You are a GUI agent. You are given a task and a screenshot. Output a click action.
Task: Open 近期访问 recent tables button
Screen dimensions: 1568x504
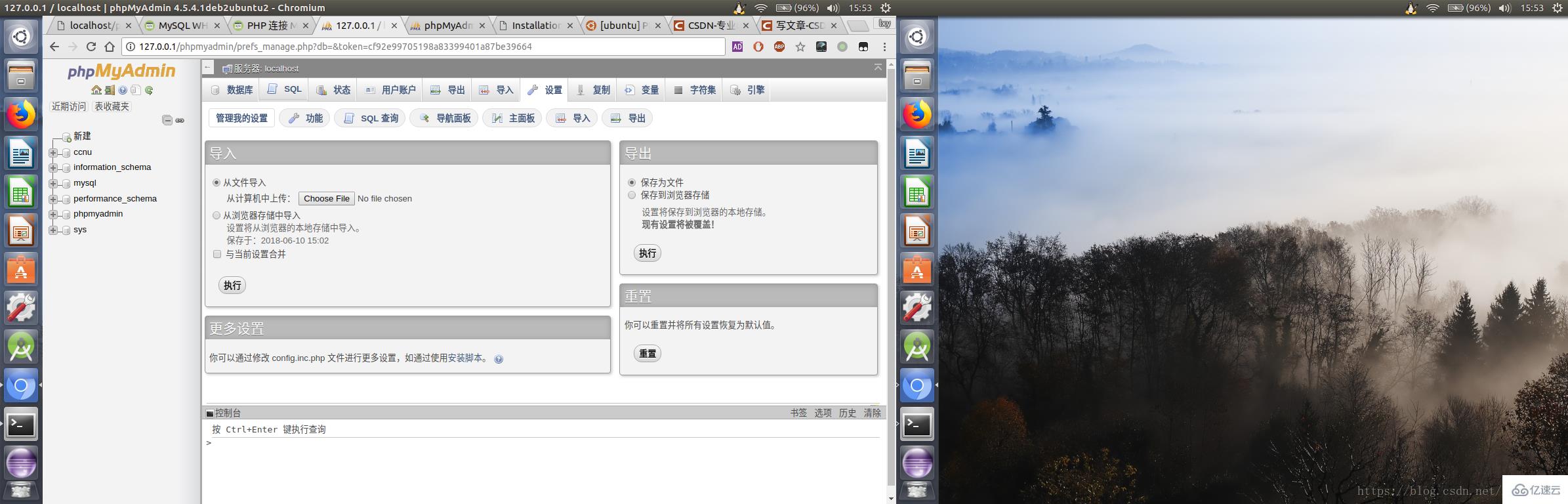[69, 106]
